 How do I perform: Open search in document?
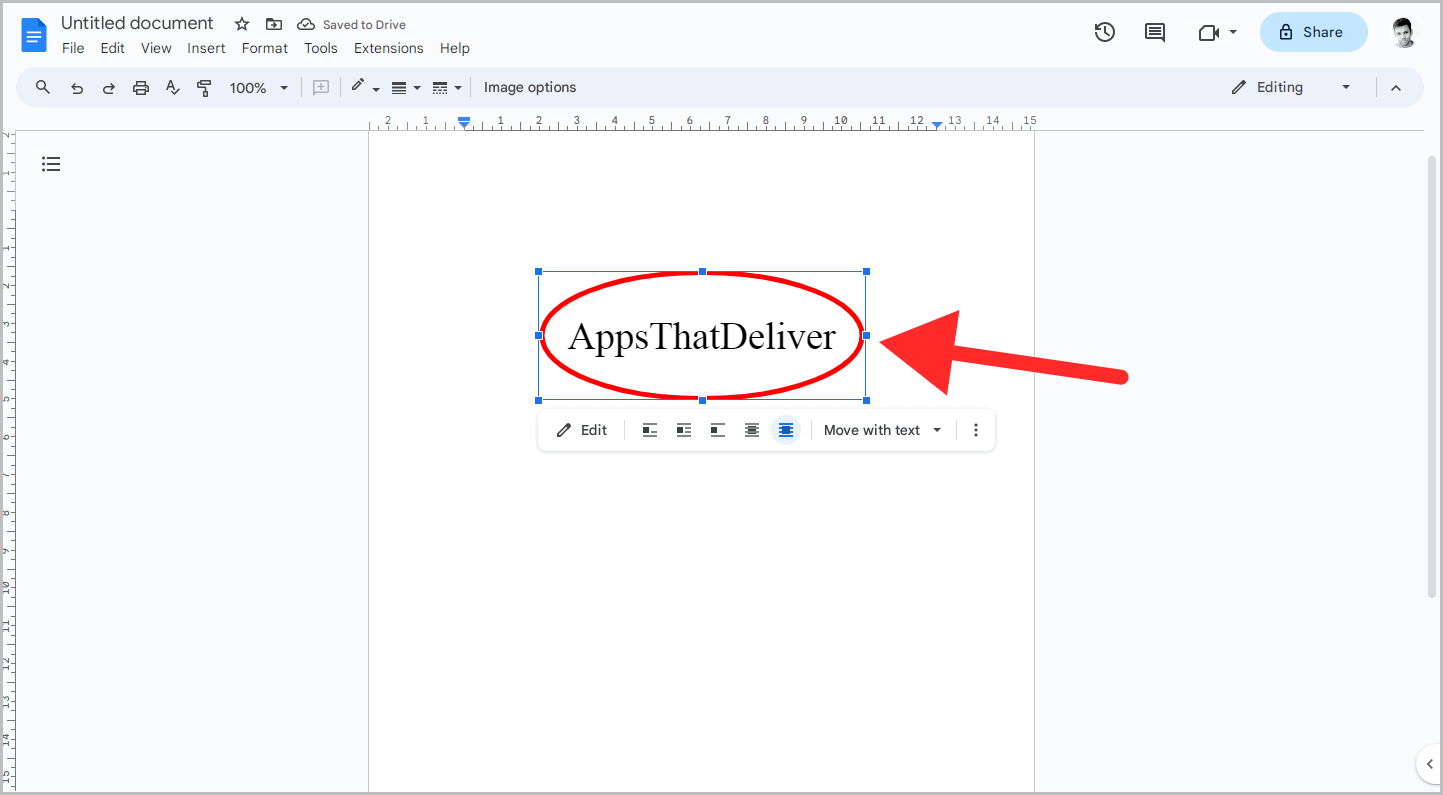tap(42, 87)
